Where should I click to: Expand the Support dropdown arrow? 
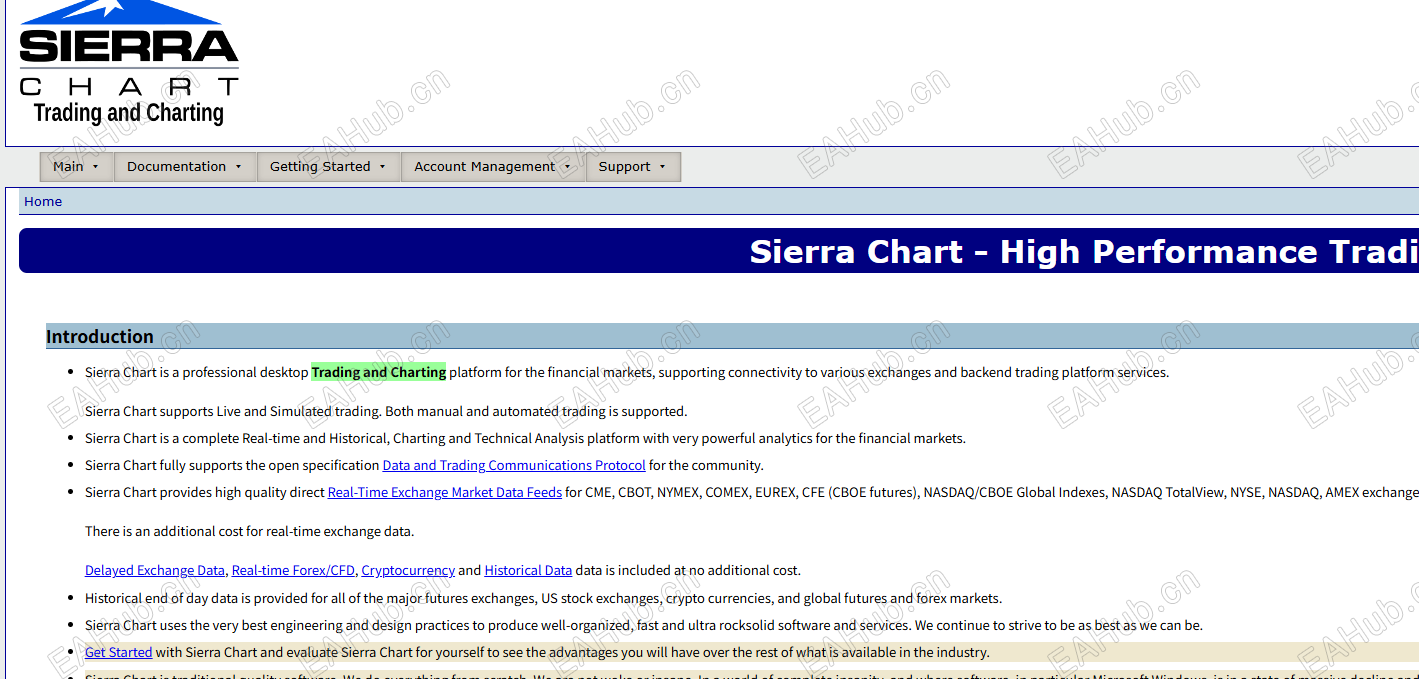pyautogui.click(x=663, y=167)
